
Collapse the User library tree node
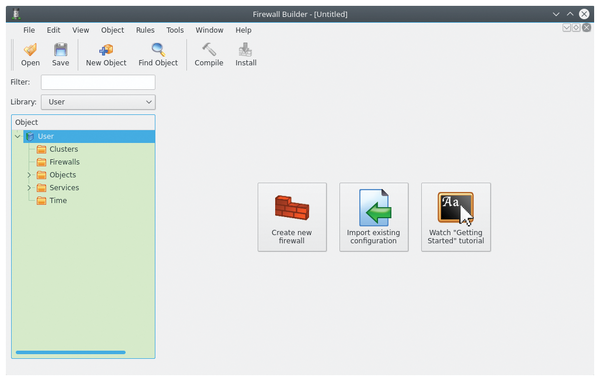coord(18,136)
